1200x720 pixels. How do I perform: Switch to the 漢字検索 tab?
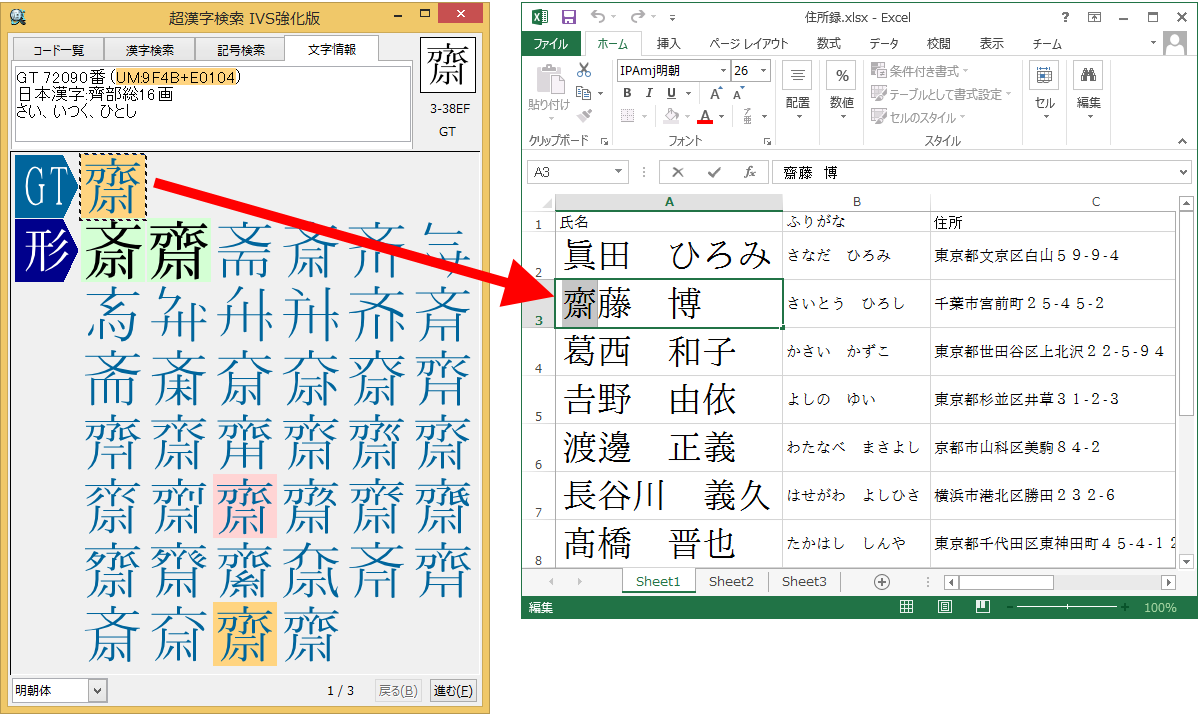[150, 50]
